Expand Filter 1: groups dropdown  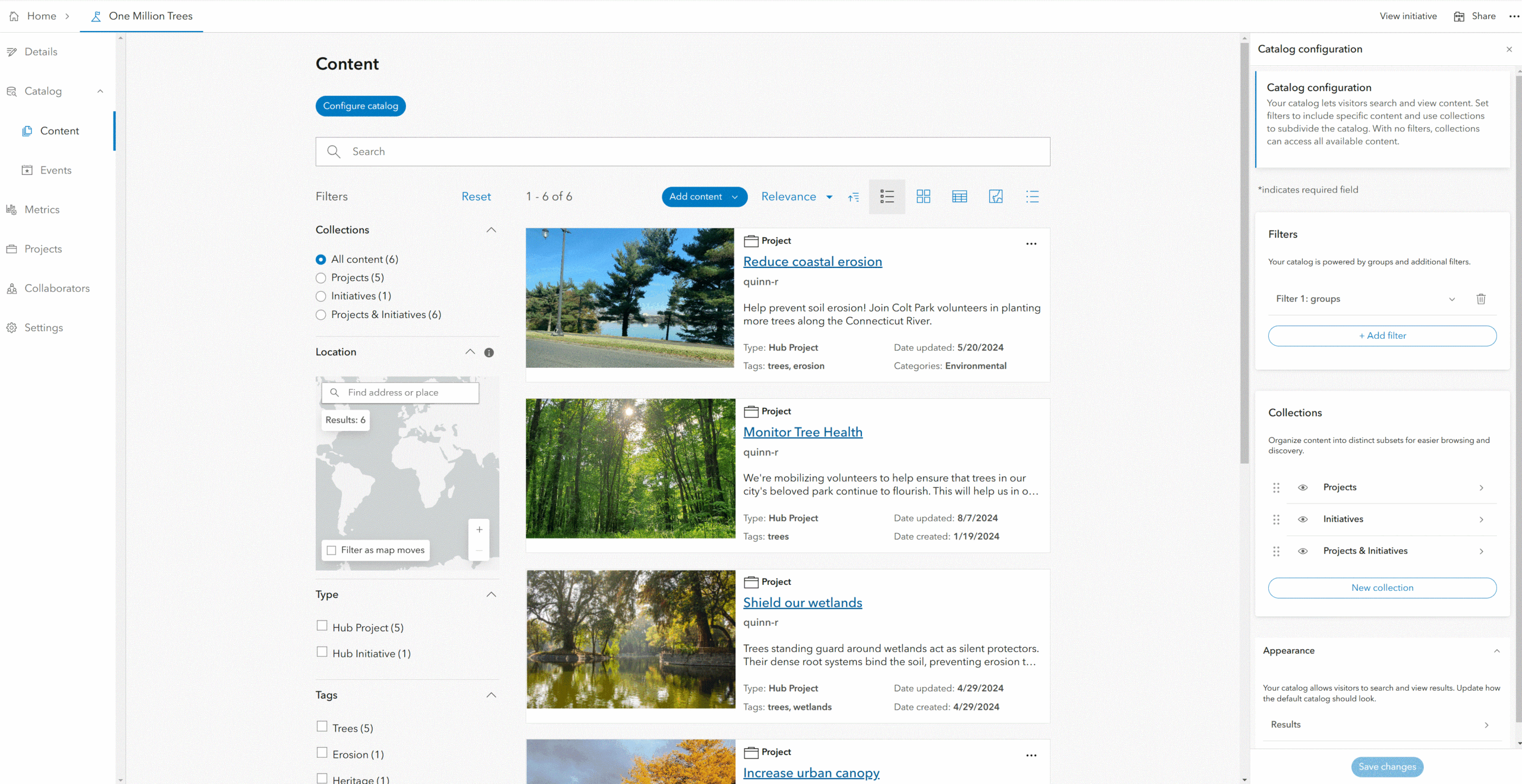tap(1451, 299)
